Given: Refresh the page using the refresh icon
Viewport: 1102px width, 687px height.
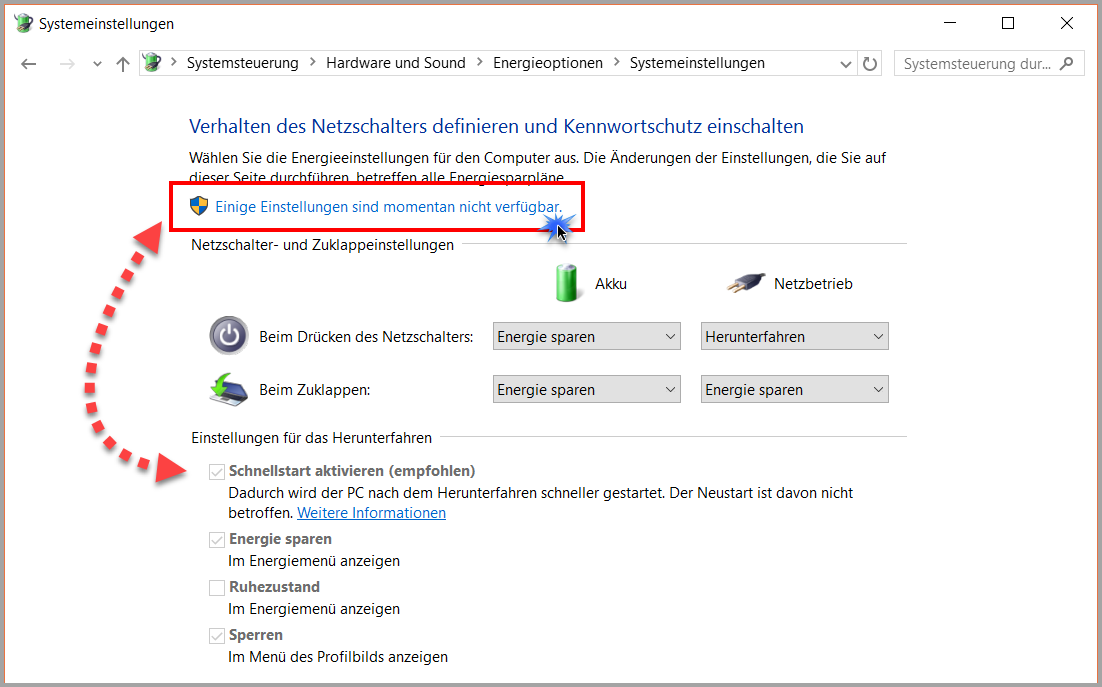Looking at the screenshot, I should coord(869,63).
